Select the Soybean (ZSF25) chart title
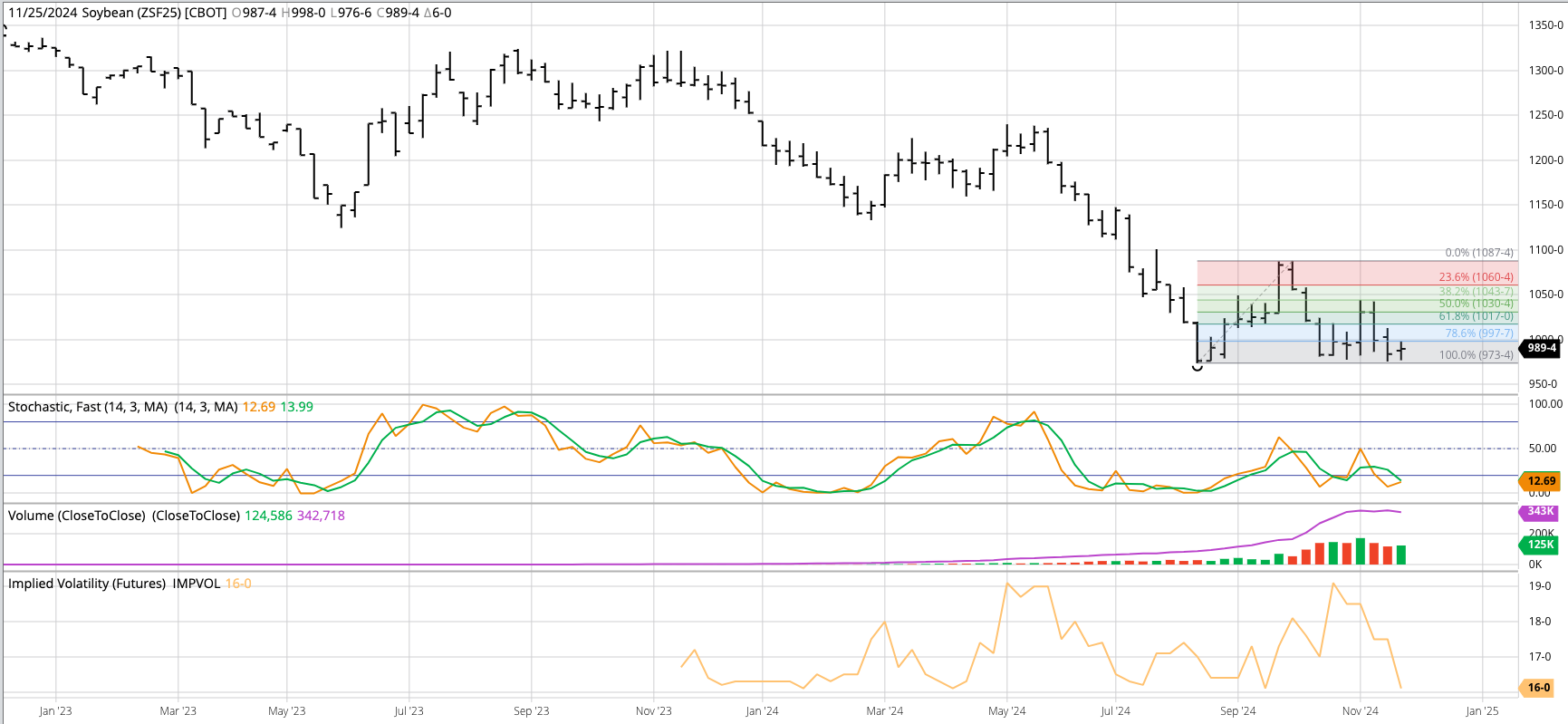Image resolution: width=1568 pixels, height=724 pixels. click(x=118, y=13)
